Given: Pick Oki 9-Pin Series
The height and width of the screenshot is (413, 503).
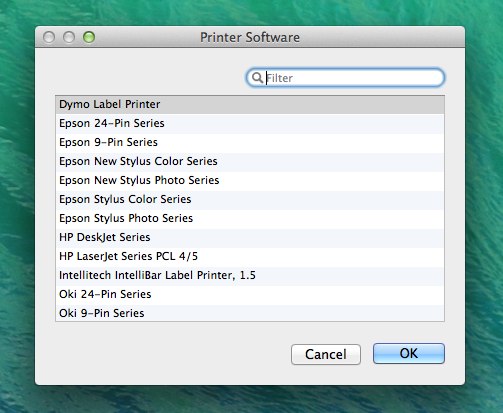Looking at the screenshot, I should (250, 313).
